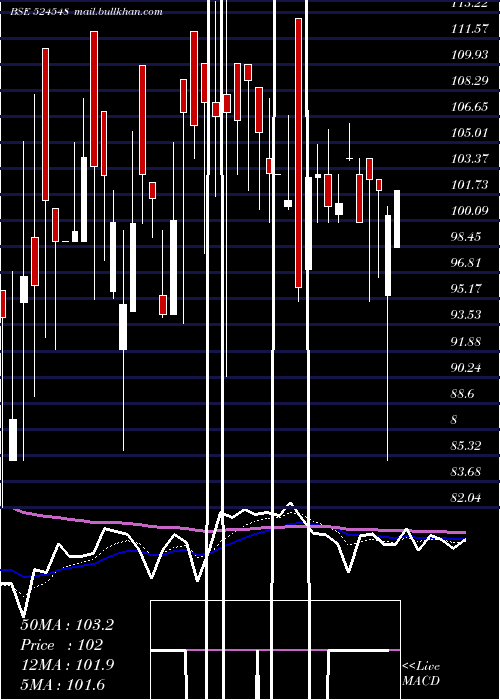Click the Price : 102 readout
Viewport: 500px width, 700px height.
coord(62,645)
